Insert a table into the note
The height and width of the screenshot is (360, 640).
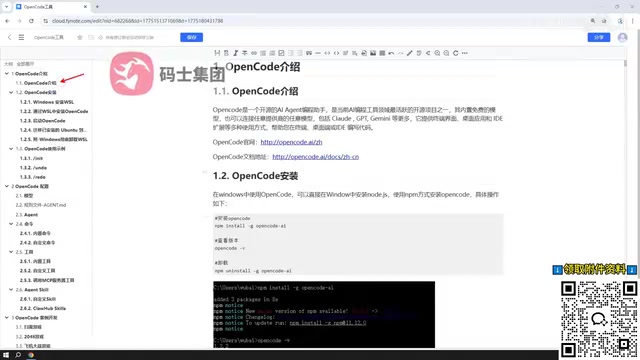pos(382,53)
